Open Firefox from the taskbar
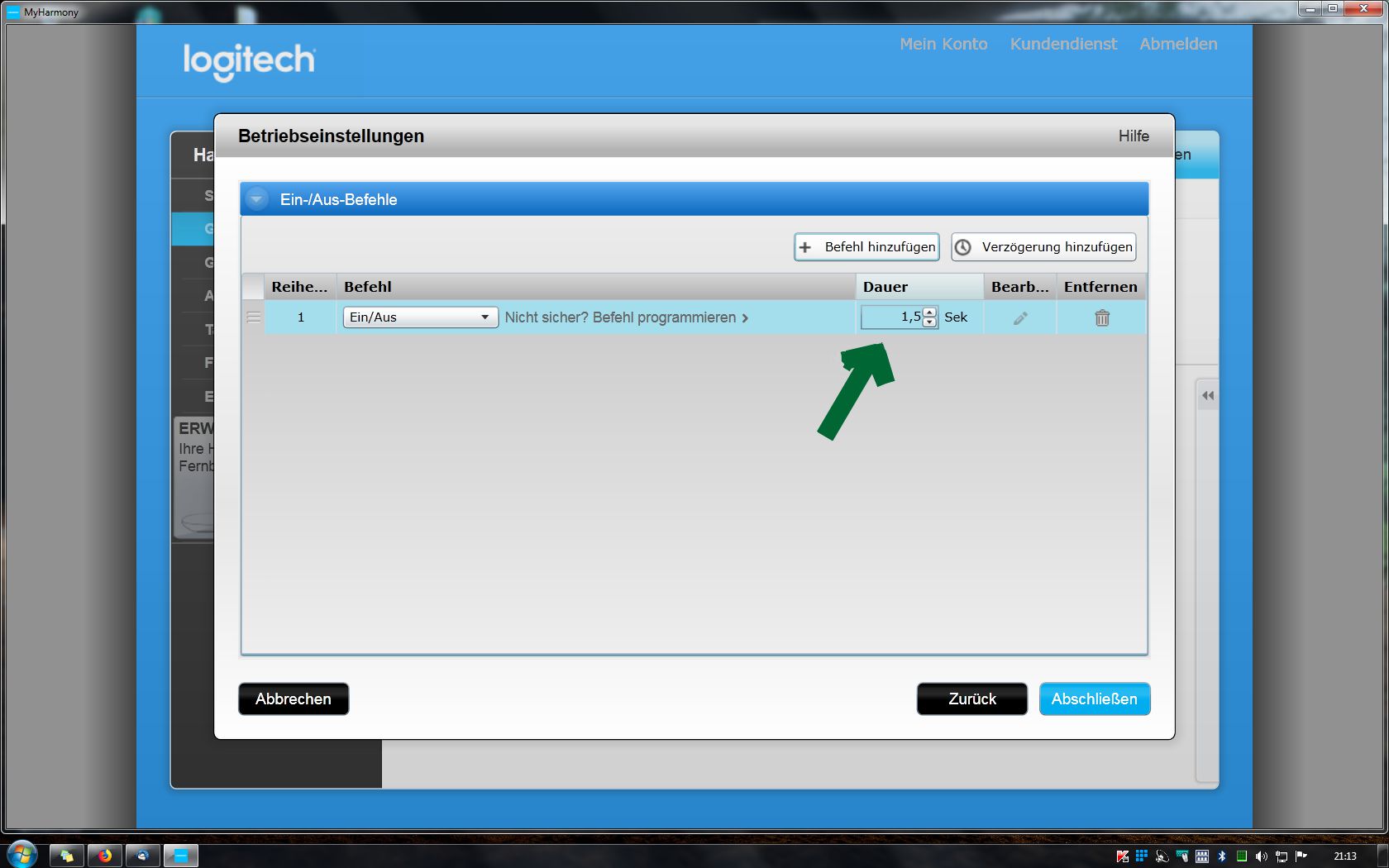Image resolution: width=1389 pixels, height=868 pixels. [105, 856]
